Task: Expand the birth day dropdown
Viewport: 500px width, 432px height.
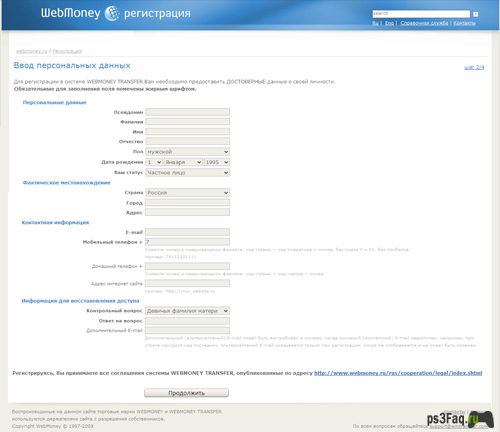Action: (x=154, y=162)
